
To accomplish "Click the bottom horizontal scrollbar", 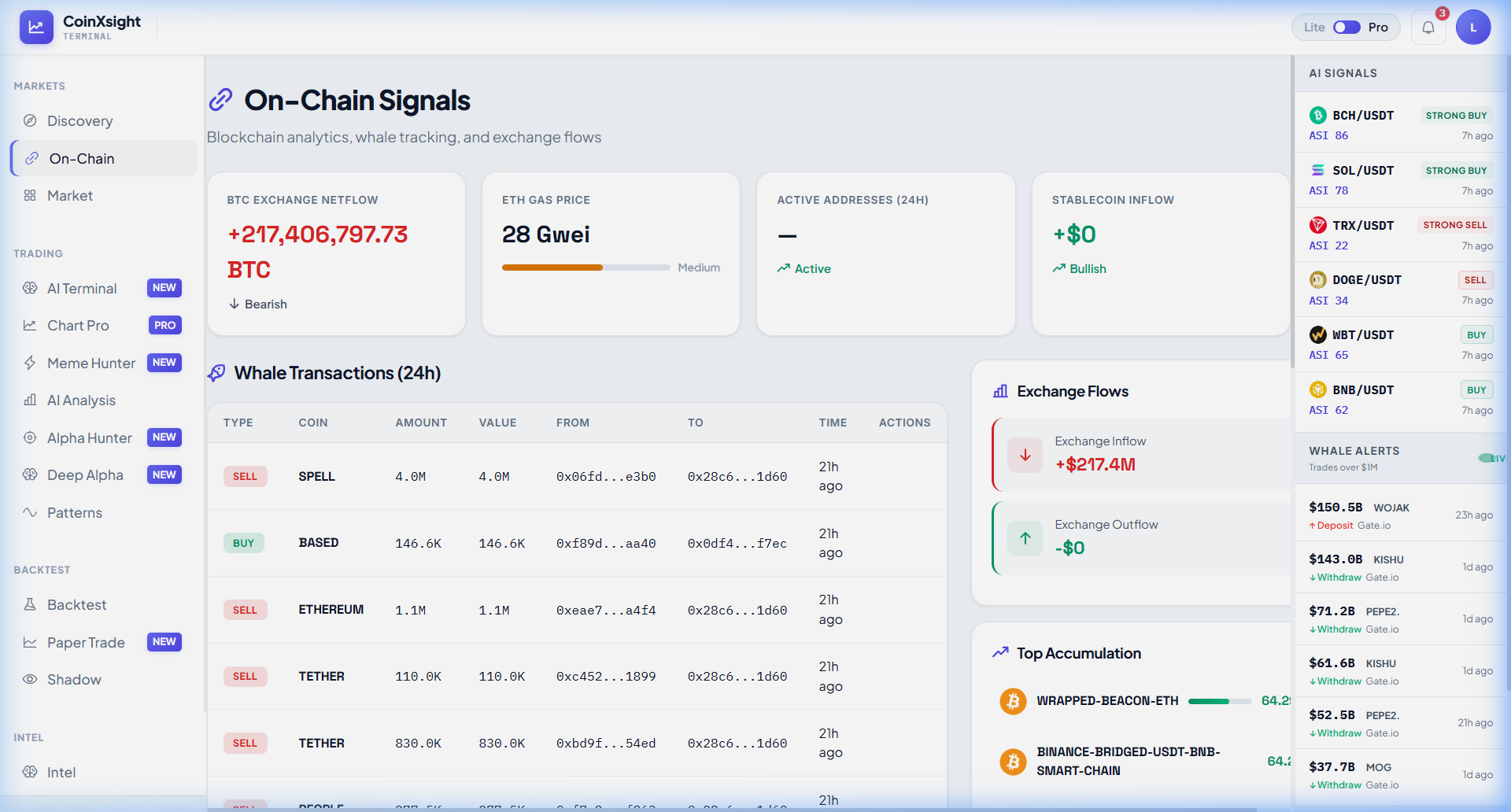I will 732,809.
